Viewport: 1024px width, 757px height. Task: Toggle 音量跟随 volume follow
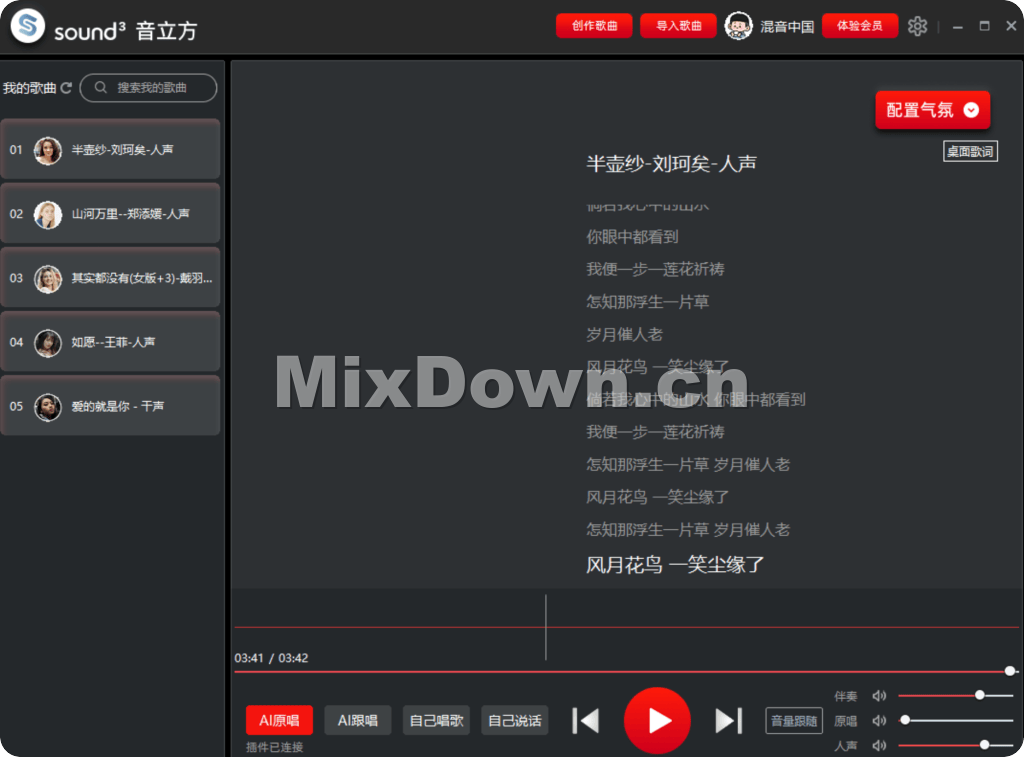[794, 720]
